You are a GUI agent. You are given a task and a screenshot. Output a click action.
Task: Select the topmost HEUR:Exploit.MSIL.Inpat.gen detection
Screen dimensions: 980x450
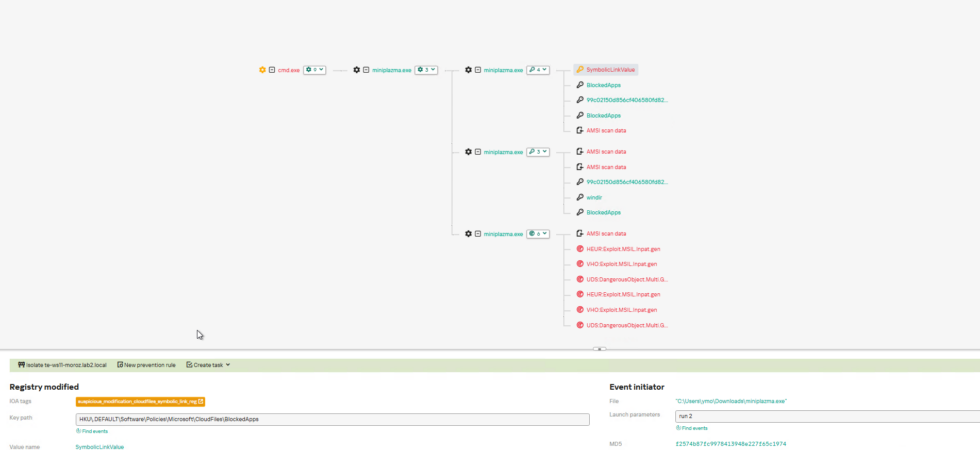623,249
